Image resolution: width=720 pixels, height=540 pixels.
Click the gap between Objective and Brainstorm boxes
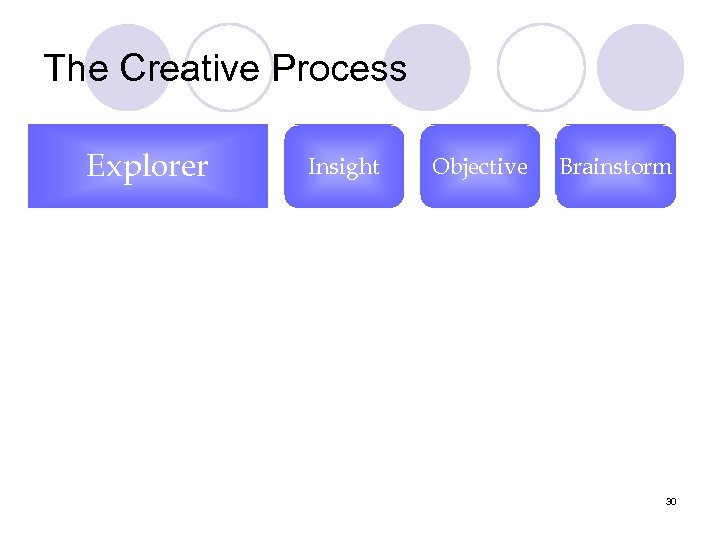point(547,166)
